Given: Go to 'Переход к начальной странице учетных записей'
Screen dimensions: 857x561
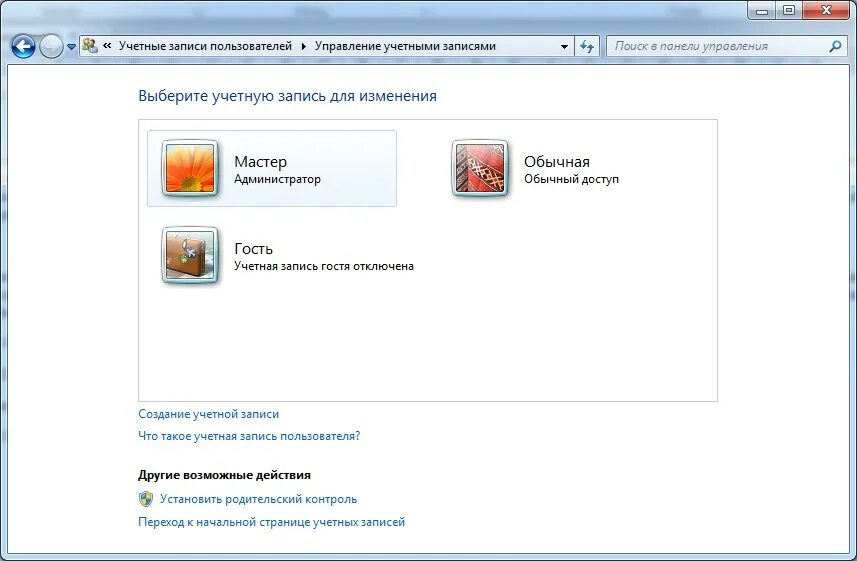Looking at the screenshot, I should point(272,522).
